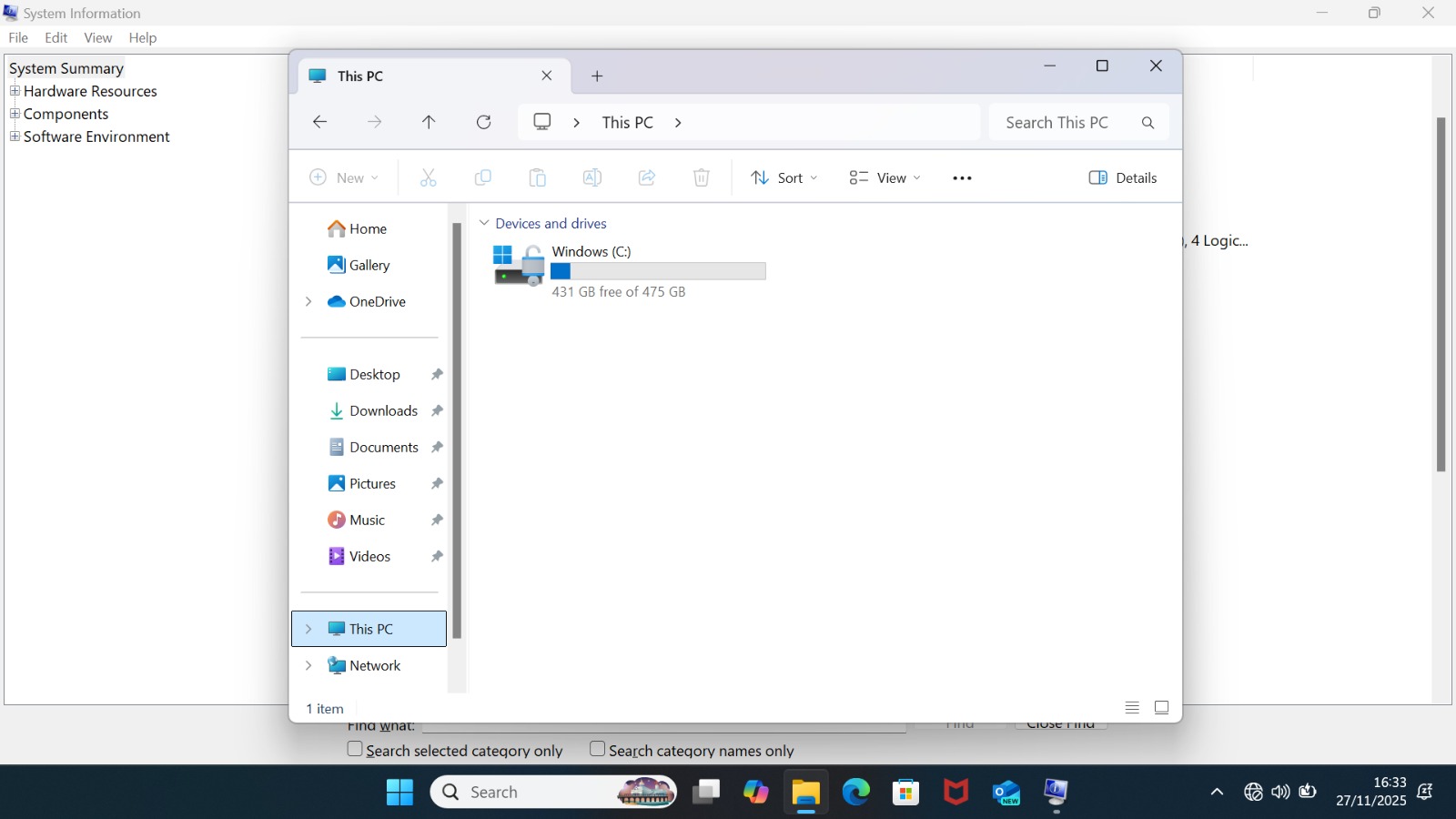
Task: Expand the OneDrive tree node
Action: point(308,302)
